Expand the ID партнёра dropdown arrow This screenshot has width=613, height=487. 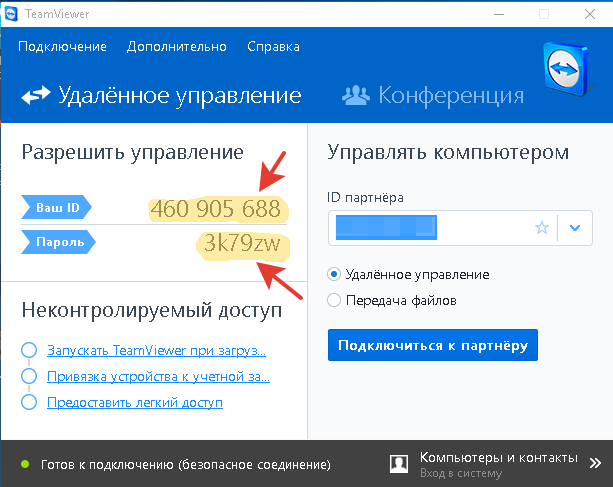click(x=575, y=227)
